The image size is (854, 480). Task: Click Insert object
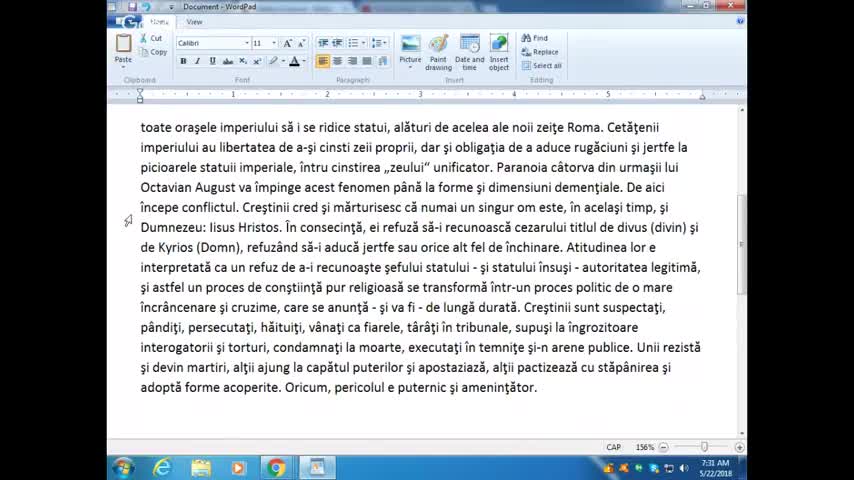pyautogui.click(x=499, y=52)
